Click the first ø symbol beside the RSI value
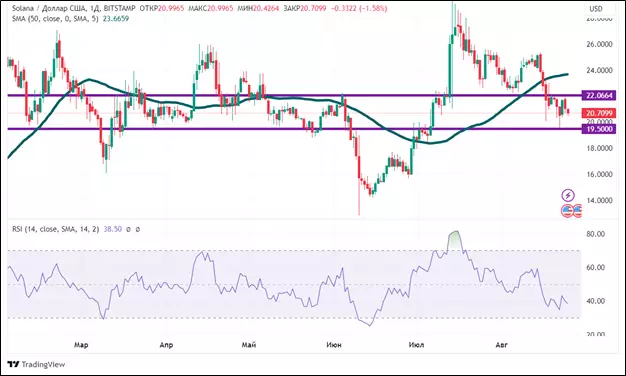The height and width of the screenshot is (376, 626). pyautogui.click(x=128, y=230)
